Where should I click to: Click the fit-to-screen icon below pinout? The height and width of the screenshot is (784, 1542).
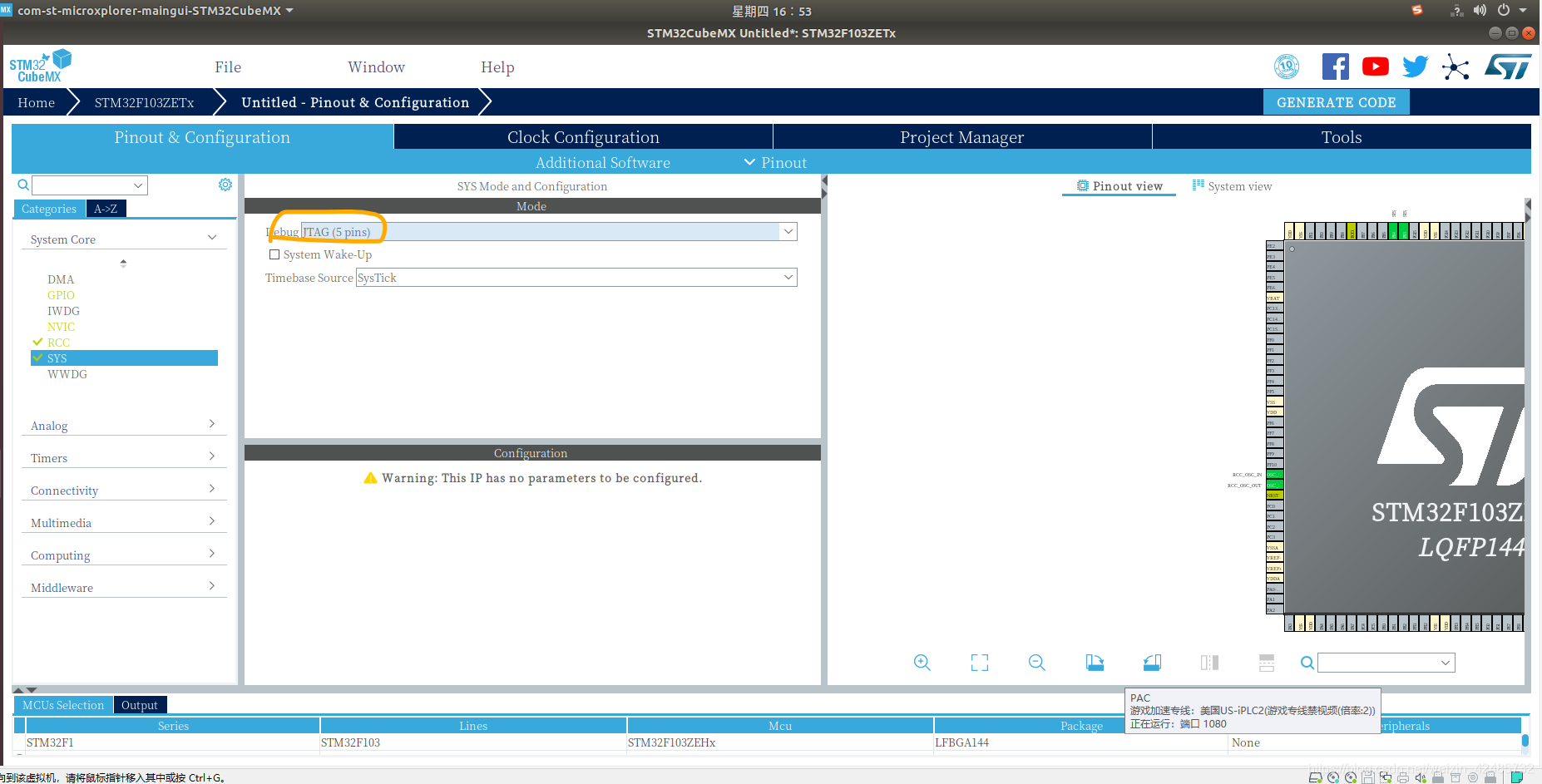980,663
